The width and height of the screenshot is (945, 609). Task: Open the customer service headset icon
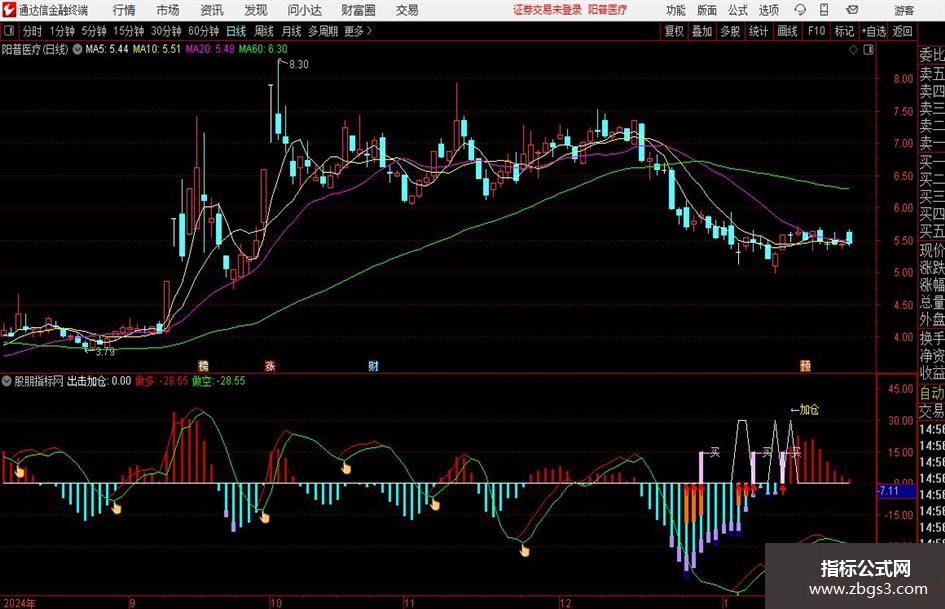click(800, 10)
